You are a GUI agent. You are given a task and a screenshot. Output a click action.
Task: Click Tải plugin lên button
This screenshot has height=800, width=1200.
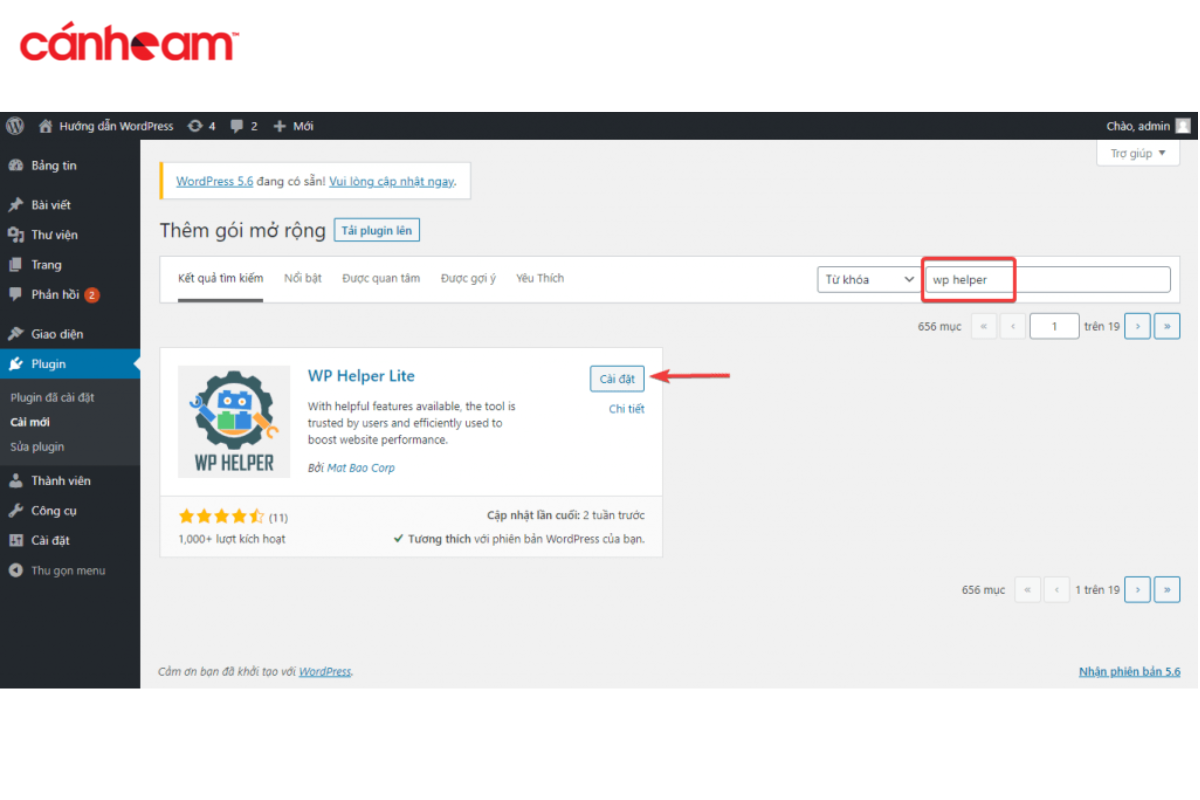coord(377,230)
